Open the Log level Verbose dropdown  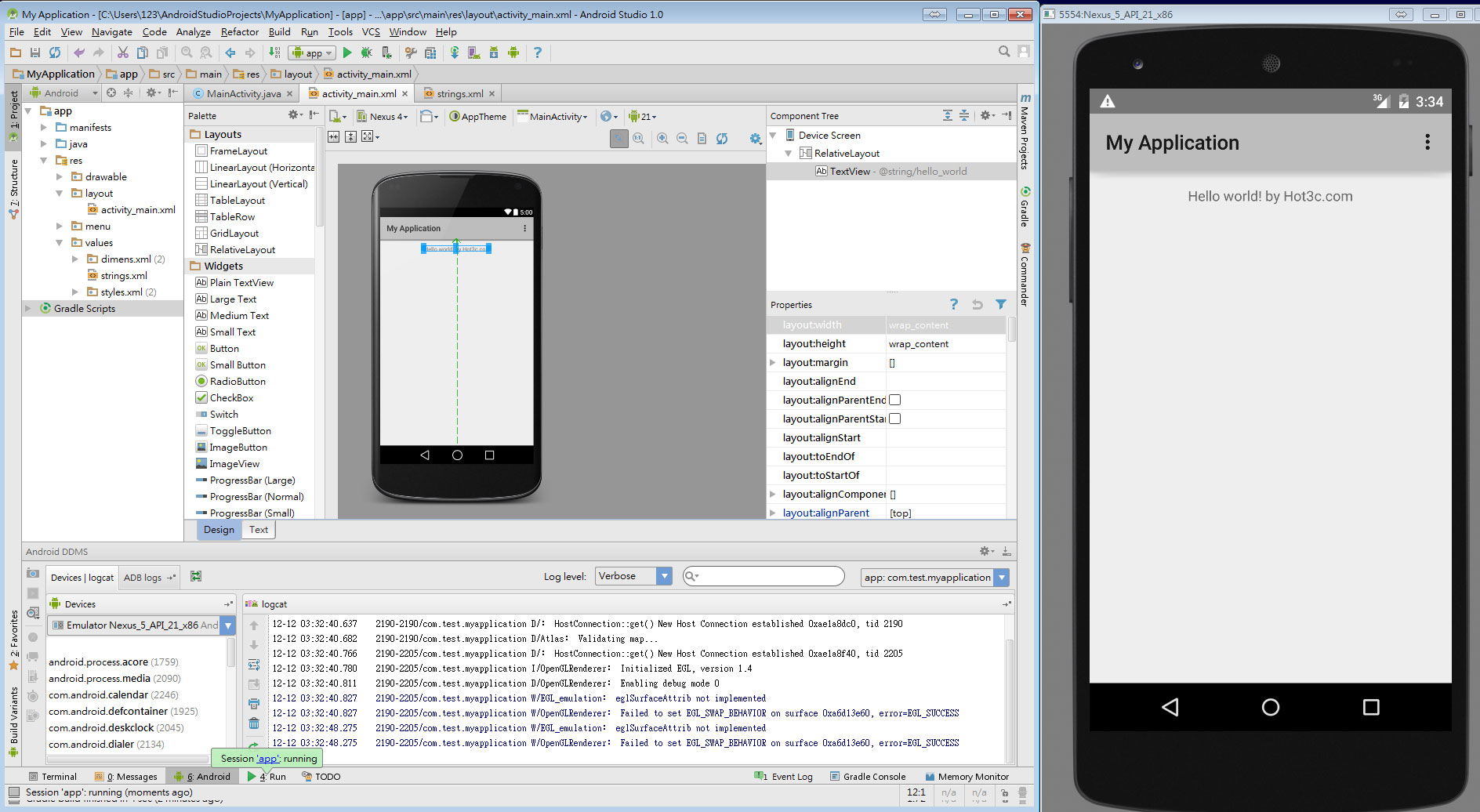[664, 577]
